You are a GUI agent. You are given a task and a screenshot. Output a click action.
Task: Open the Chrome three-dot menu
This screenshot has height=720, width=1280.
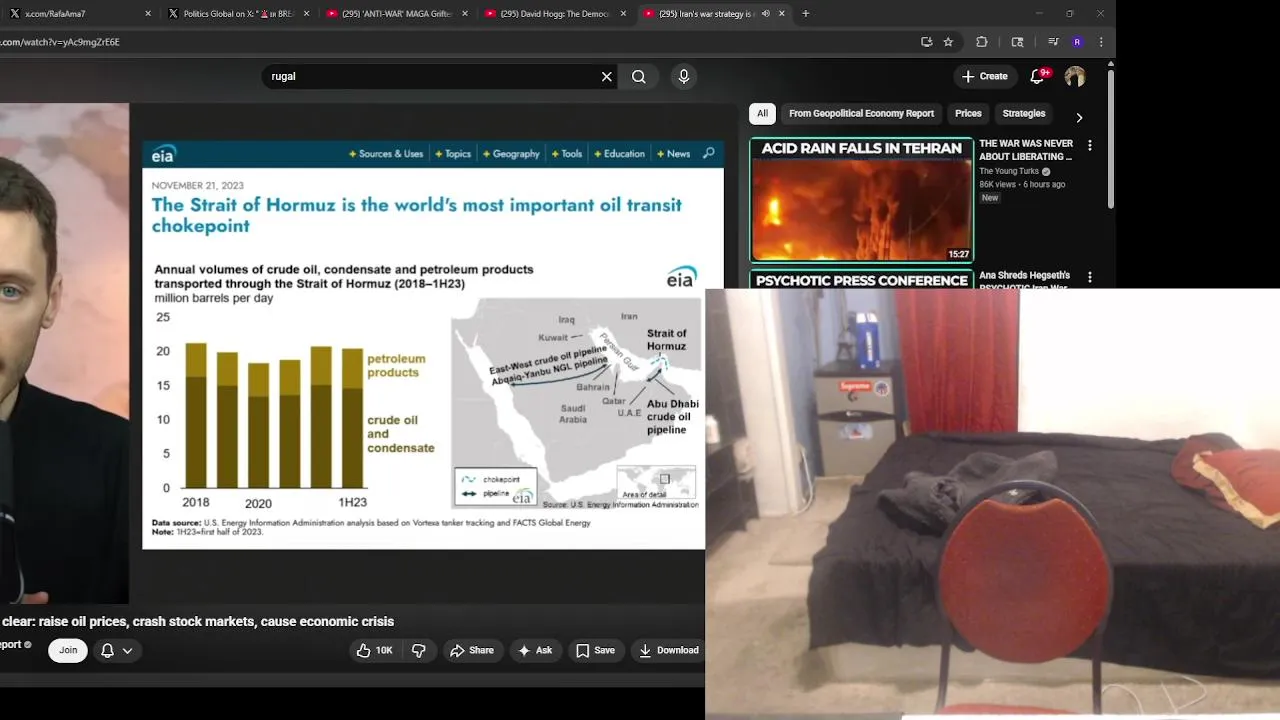1101,42
